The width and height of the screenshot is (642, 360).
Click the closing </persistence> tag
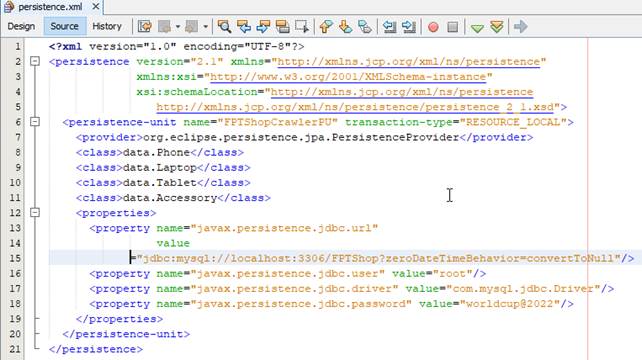tap(96, 349)
